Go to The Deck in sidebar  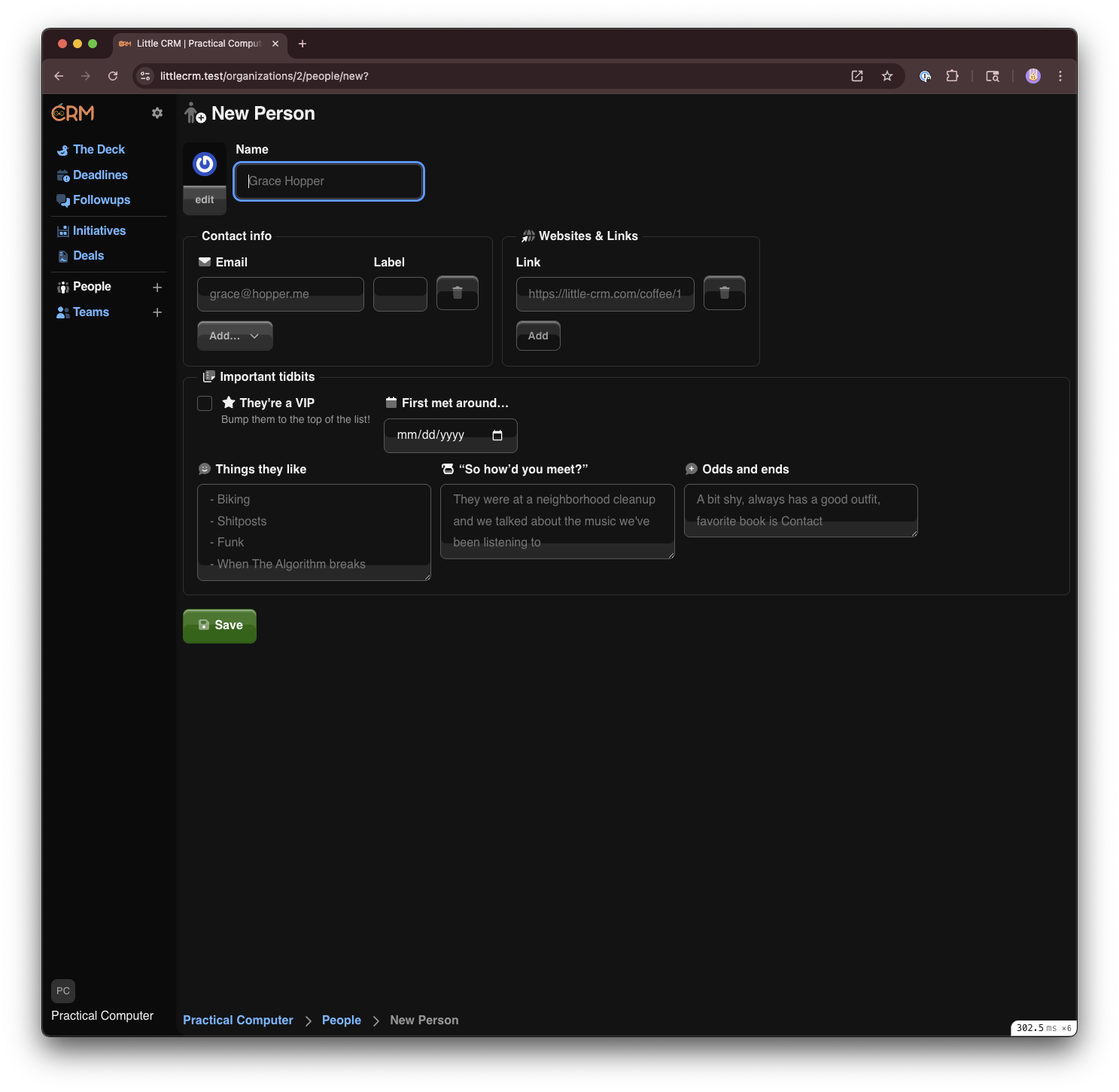click(x=99, y=150)
